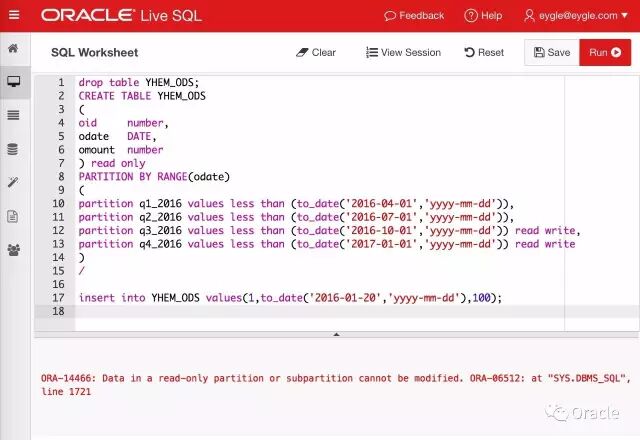Open Schema database icon in sidebar
Image resolution: width=640 pixels, height=440 pixels.
pos(13,149)
